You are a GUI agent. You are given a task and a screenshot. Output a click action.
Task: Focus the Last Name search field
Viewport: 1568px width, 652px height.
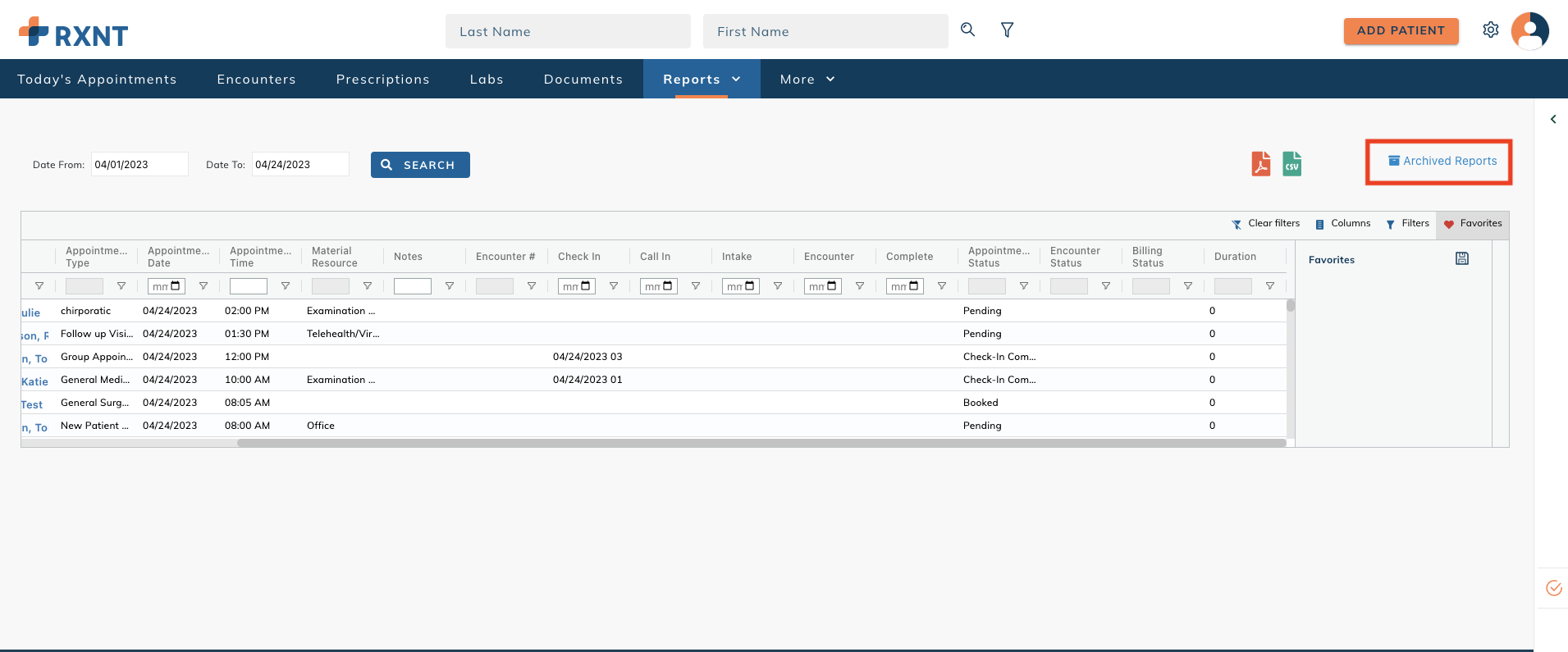(x=568, y=31)
